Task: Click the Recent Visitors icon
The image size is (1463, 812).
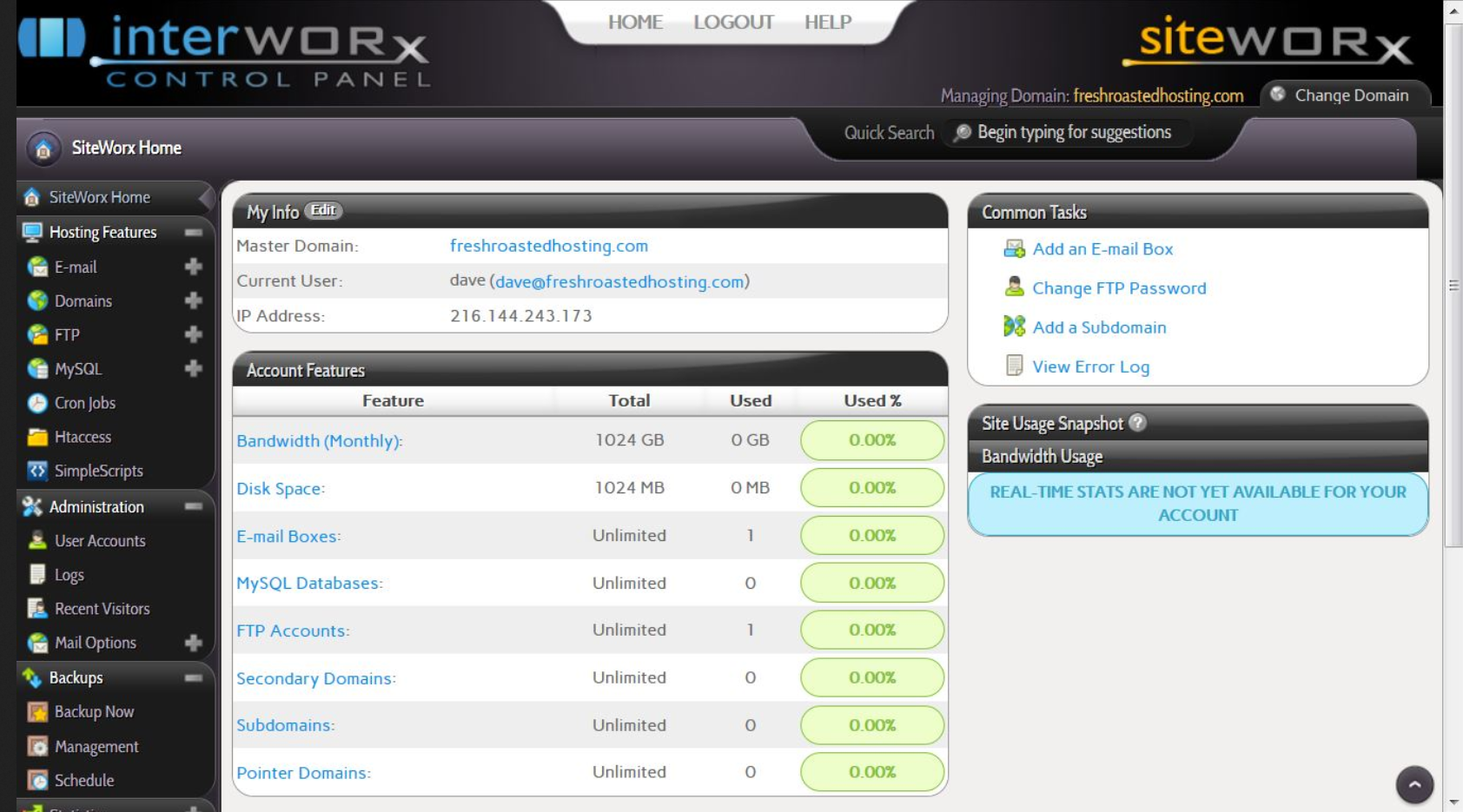Action: pyautogui.click(x=37, y=609)
